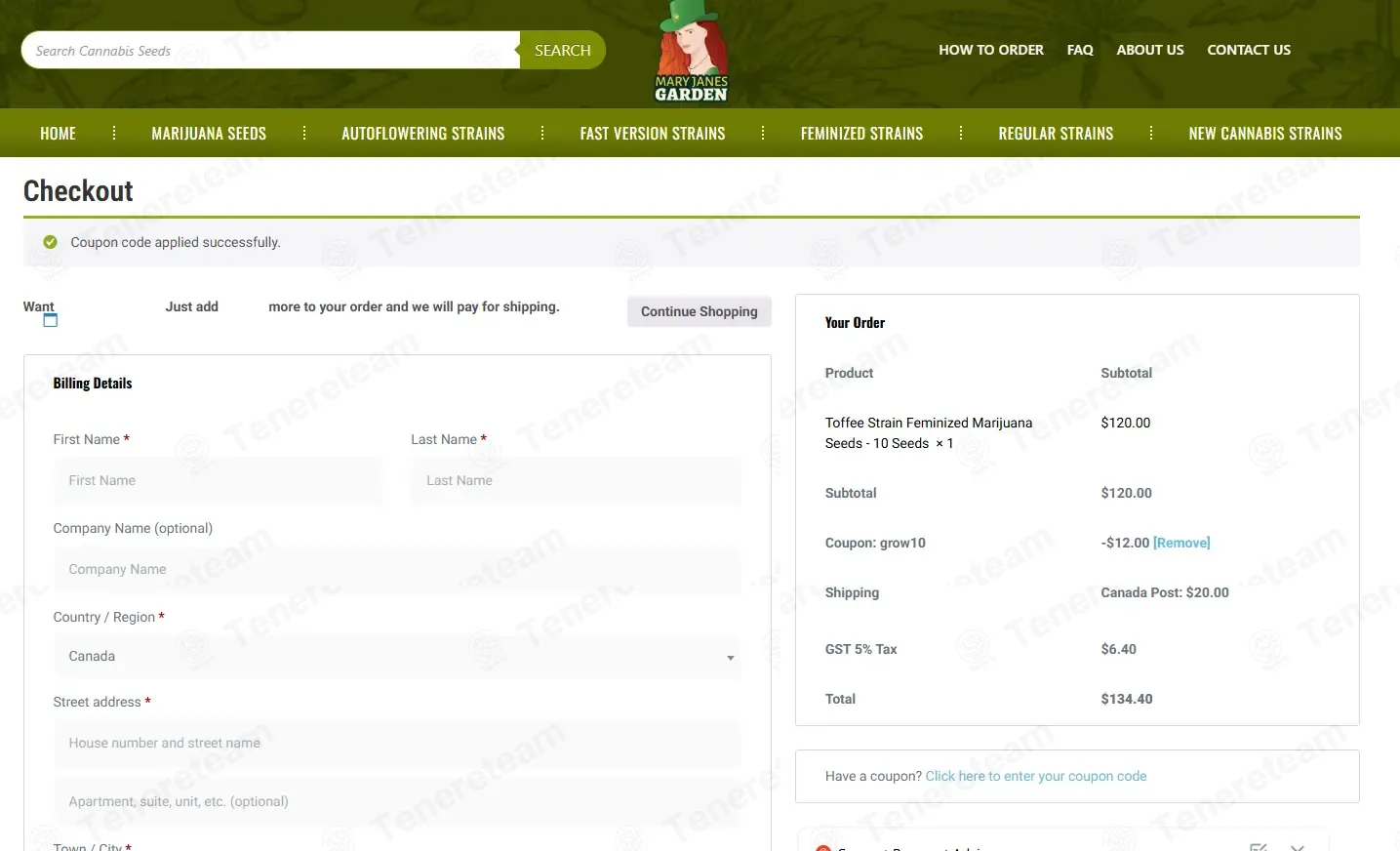This screenshot has height=851, width=1400.
Task: Click the dropdown arrow of Country field
Action: 730,658
